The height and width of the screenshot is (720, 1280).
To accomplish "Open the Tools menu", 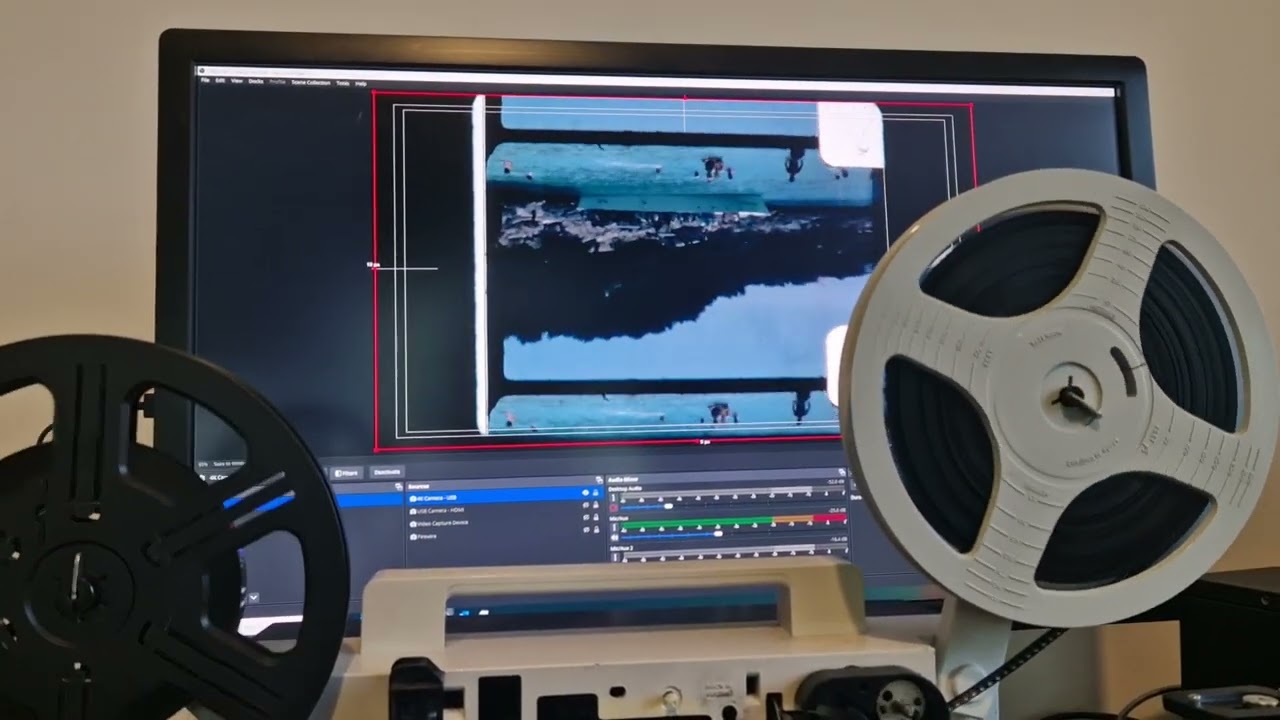I will [343, 83].
